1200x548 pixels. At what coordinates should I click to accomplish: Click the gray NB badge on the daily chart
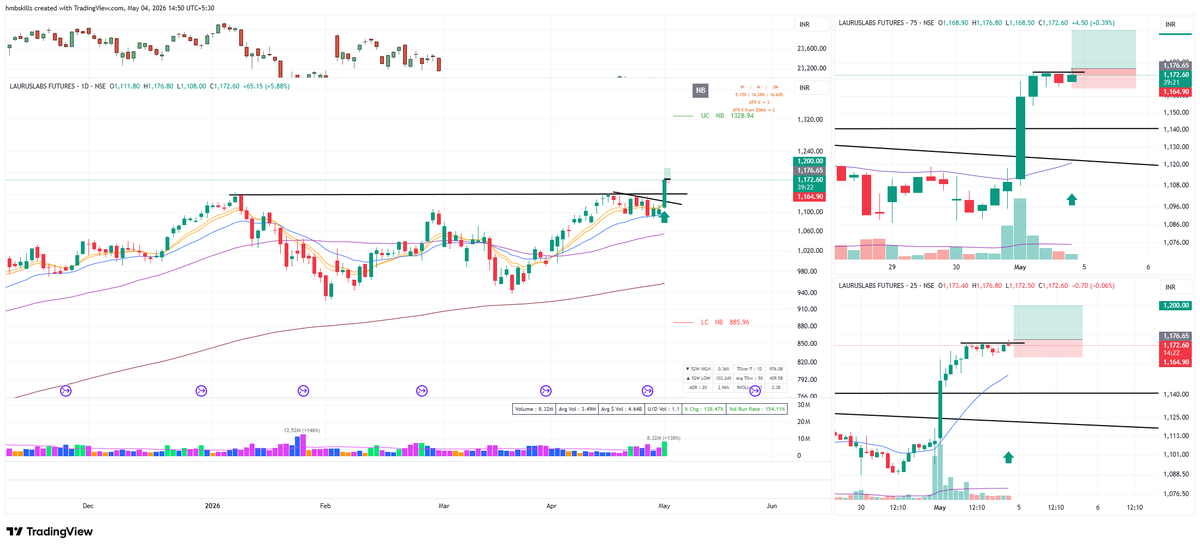701,90
